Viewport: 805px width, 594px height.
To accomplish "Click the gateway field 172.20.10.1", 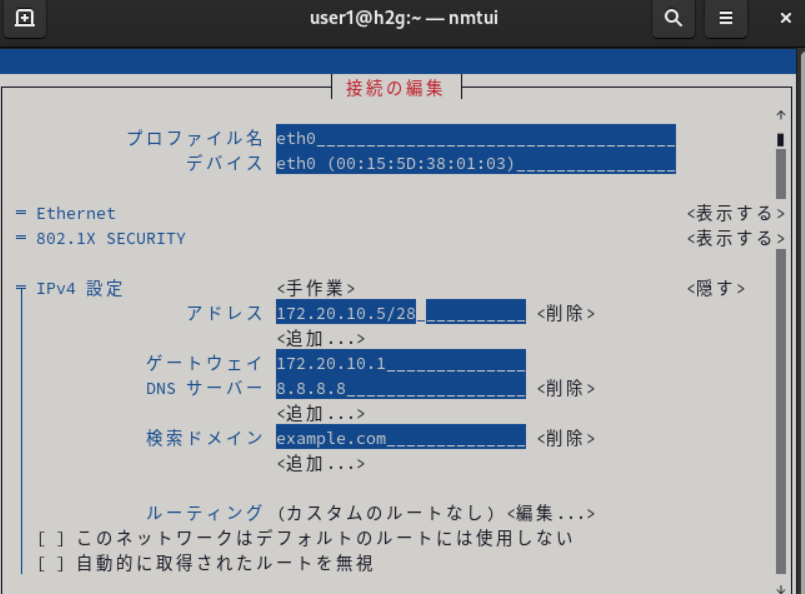I will (400, 362).
